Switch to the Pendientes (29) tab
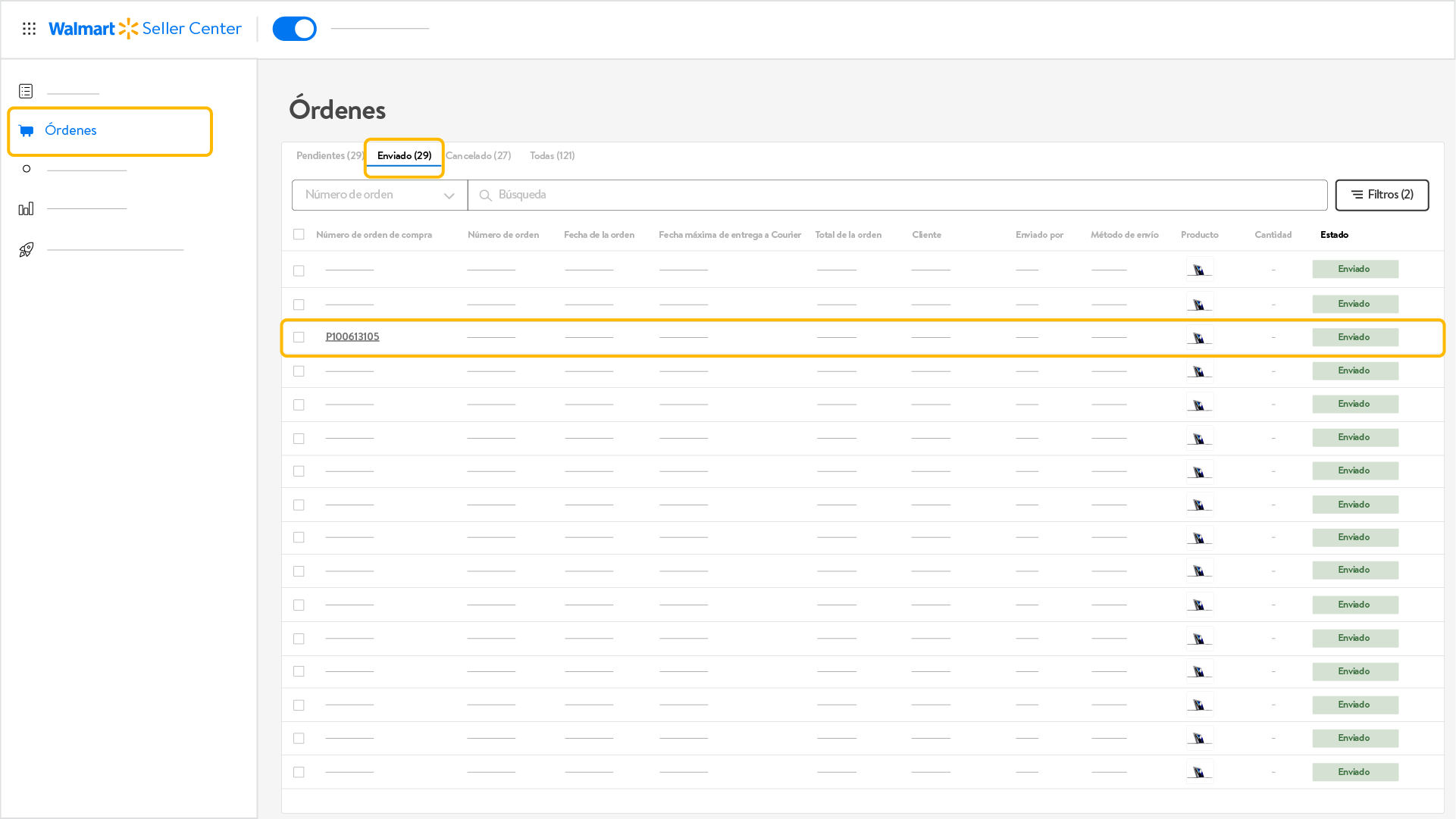Image resolution: width=1456 pixels, height=819 pixels. (x=330, y=155)
